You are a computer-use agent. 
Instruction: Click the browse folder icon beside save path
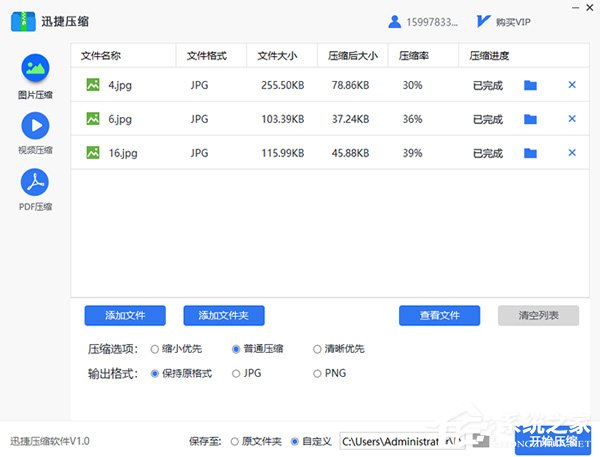[x=481, y=441]
